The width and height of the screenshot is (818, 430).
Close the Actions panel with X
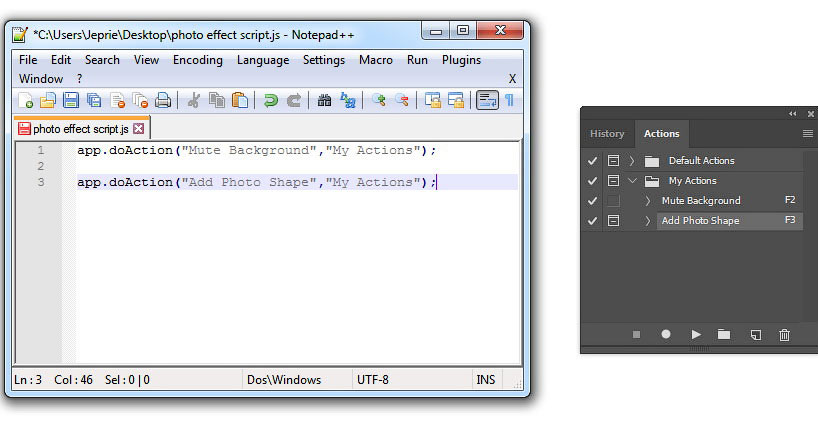pyautogui.click(x=810, y=114)
